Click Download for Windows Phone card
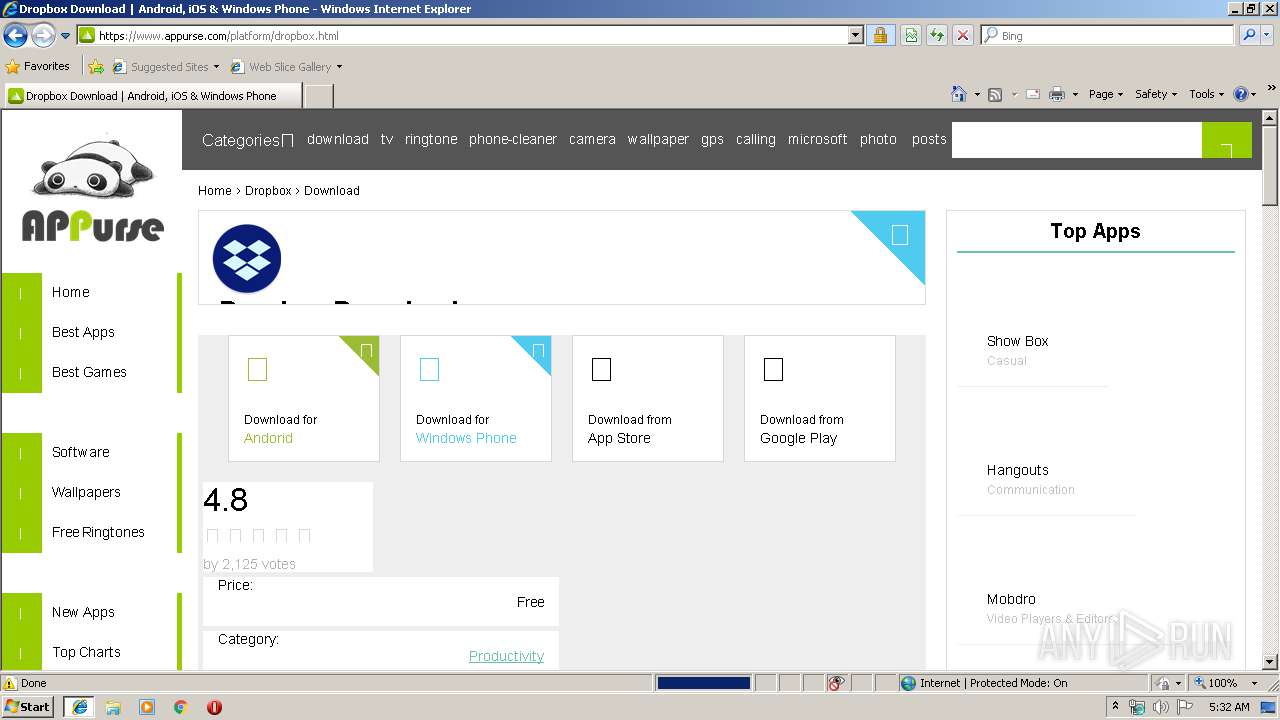 (x=476, y=398)
